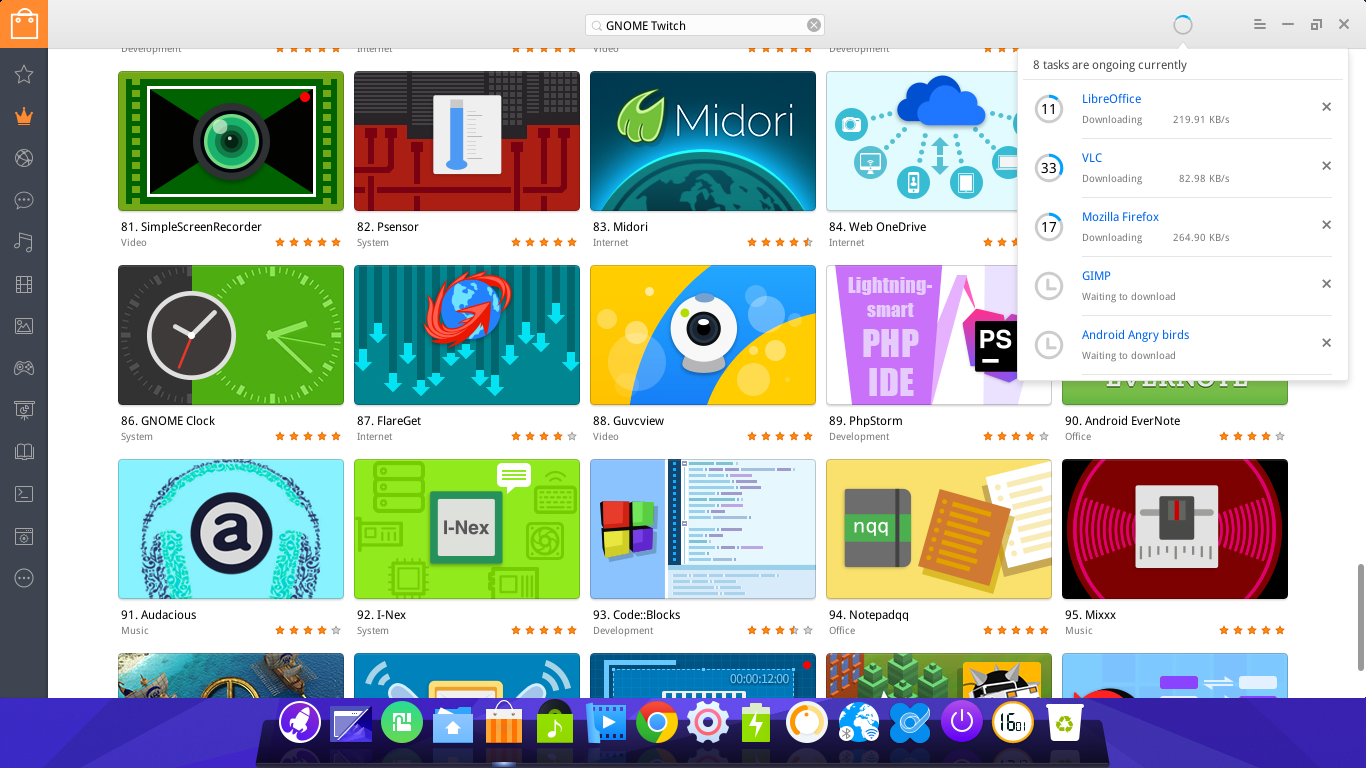Open the Music category note icon
The image size is (1366, 768).
coord(24,242)
